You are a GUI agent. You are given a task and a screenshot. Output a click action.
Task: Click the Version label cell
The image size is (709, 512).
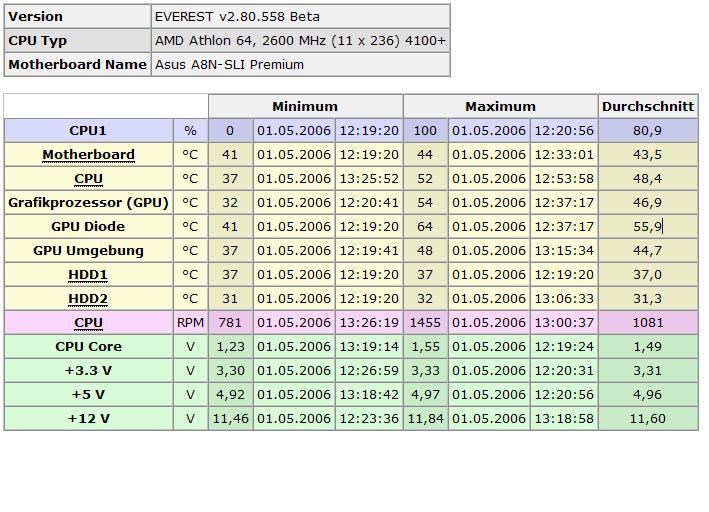point(77,17)
